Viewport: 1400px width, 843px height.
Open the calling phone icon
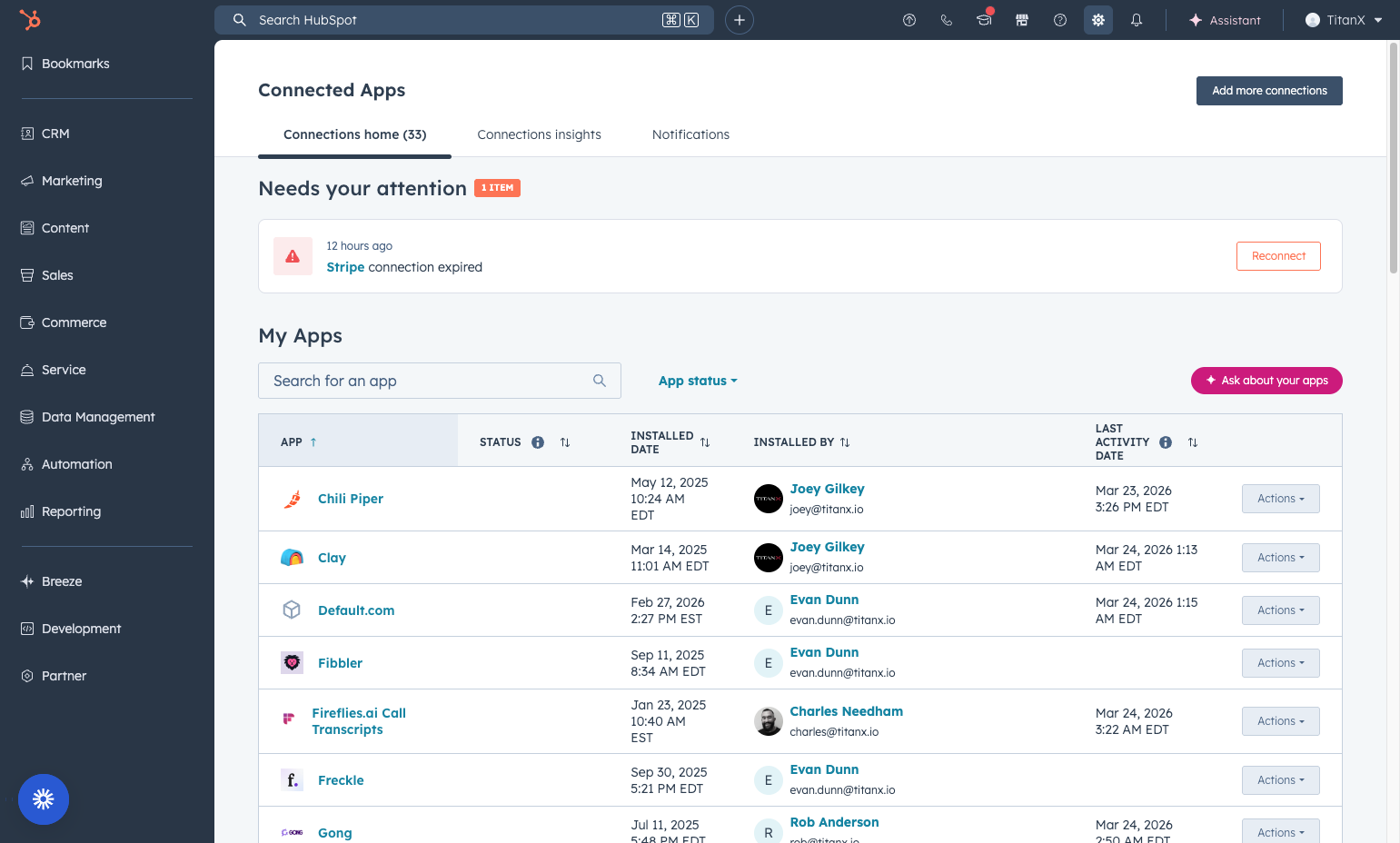(x=947, y=20)
